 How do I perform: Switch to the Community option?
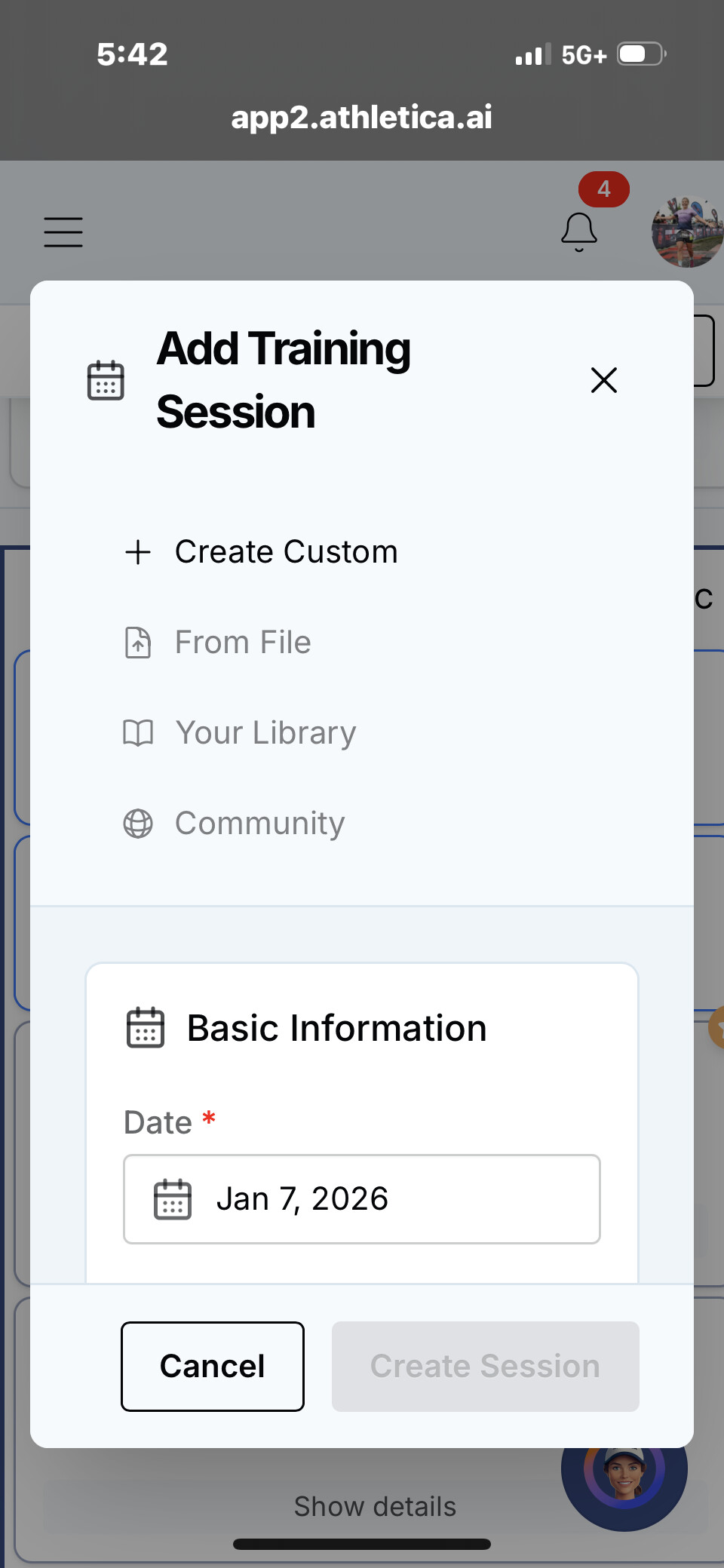coord(259,824)
